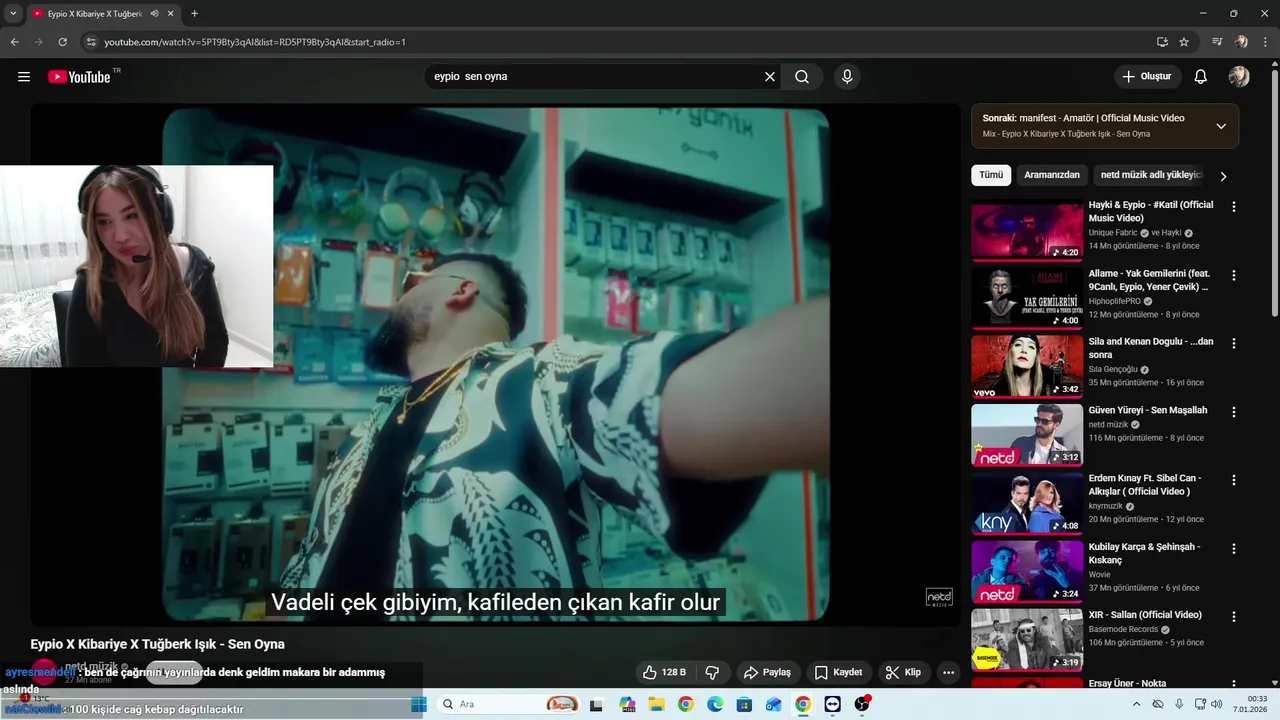This screenshot has height=720, width=1280.
Task: Open a new browser tab
Action: (x=194, y=14)
